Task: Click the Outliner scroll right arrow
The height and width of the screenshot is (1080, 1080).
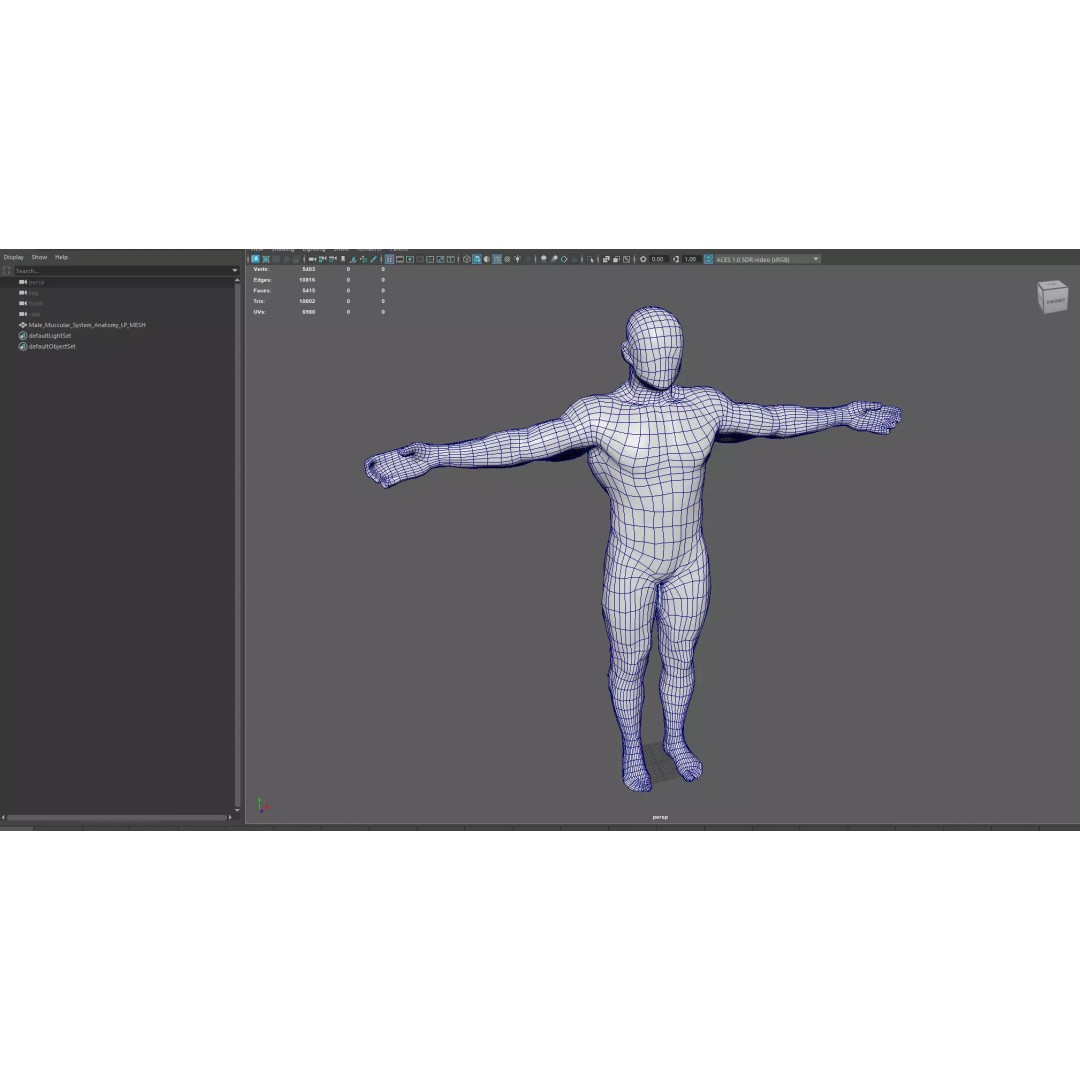Action: point(230,818)
